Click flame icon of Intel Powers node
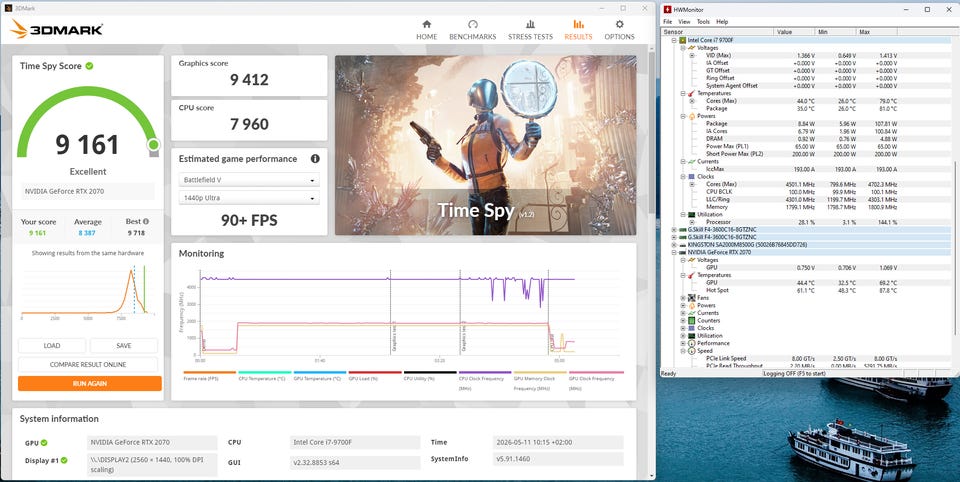Screen dimensions: 960x482 pos(692,116)
